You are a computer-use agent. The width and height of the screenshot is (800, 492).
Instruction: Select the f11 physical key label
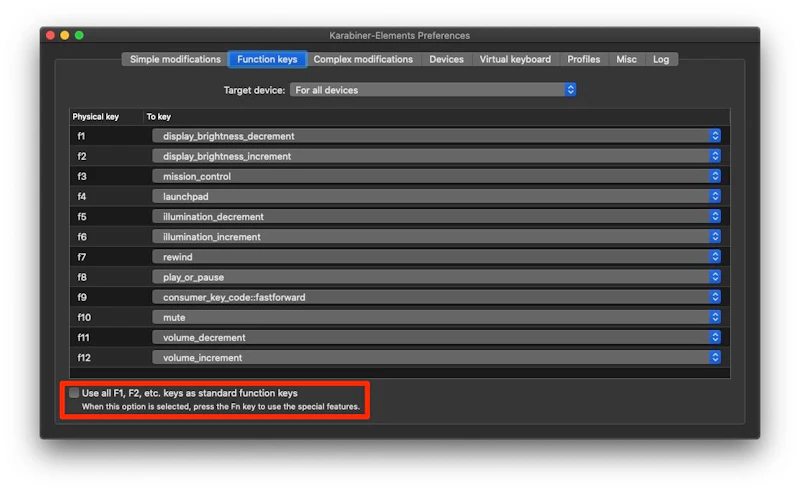coord(83,338)
